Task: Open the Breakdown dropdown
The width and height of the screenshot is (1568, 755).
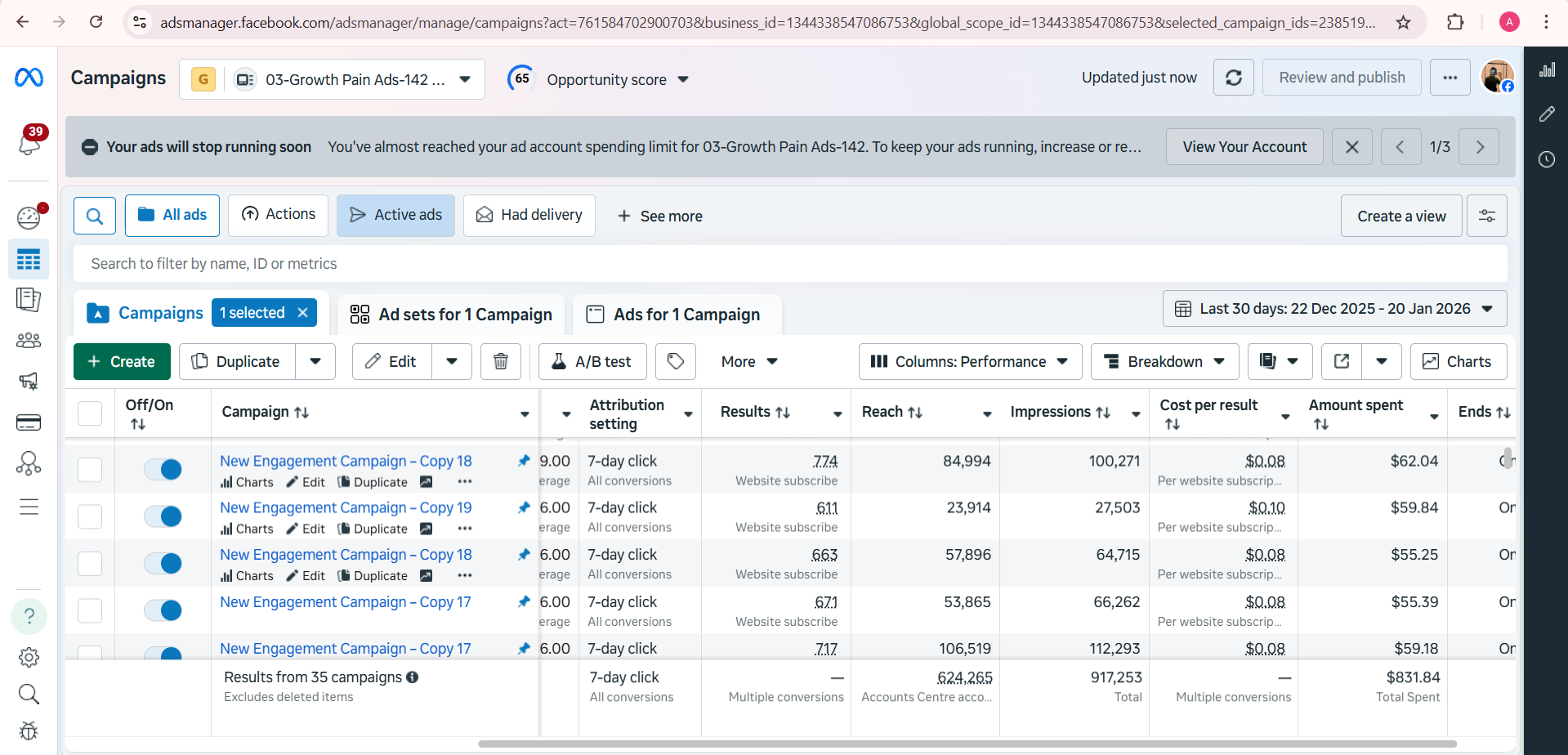Action: (1164, 362)
